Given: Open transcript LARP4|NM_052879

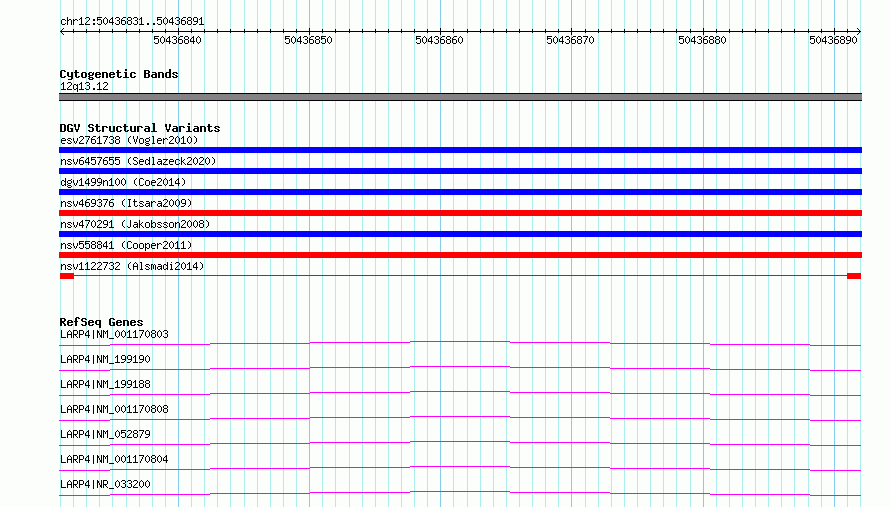Looking at the screenshot, I should point(105,434).
